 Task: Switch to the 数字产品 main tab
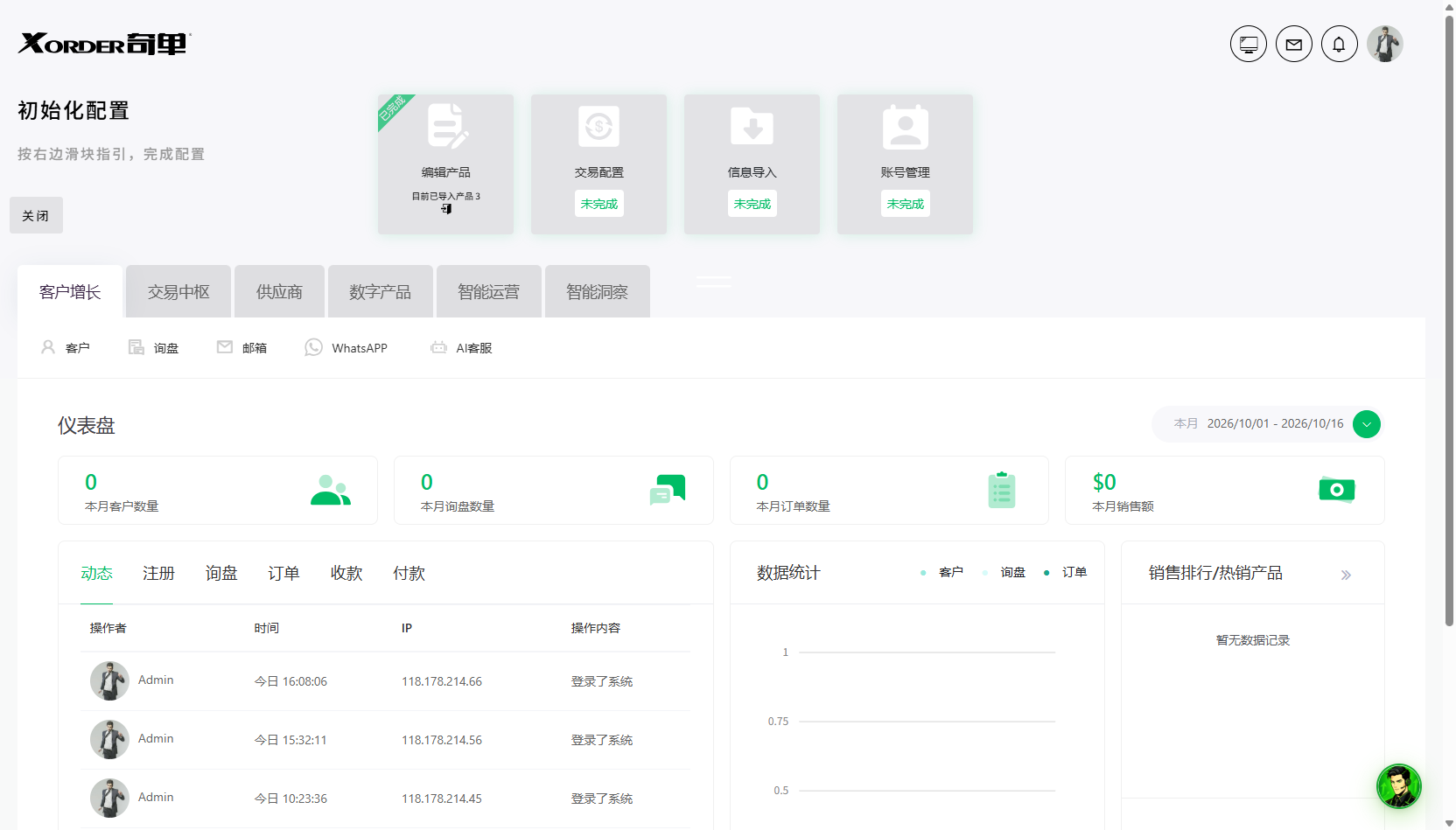[380, 291]
